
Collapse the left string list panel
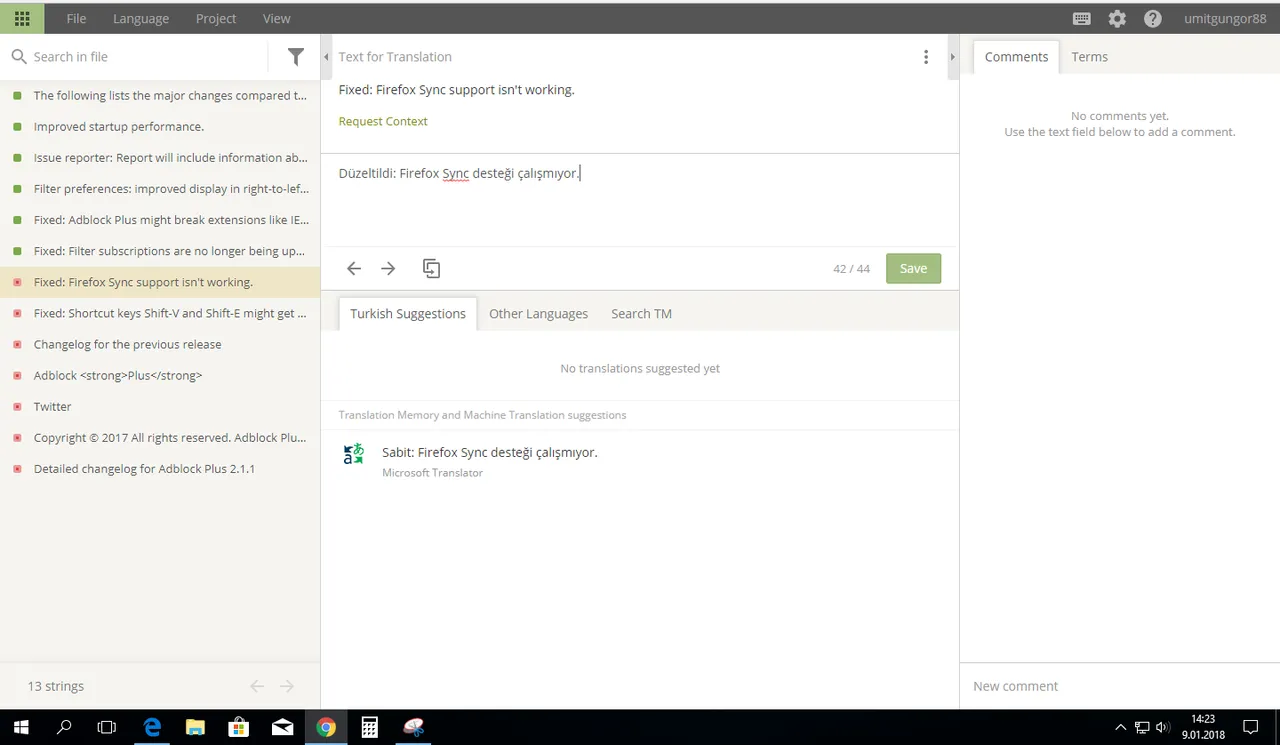coord(326,57)
